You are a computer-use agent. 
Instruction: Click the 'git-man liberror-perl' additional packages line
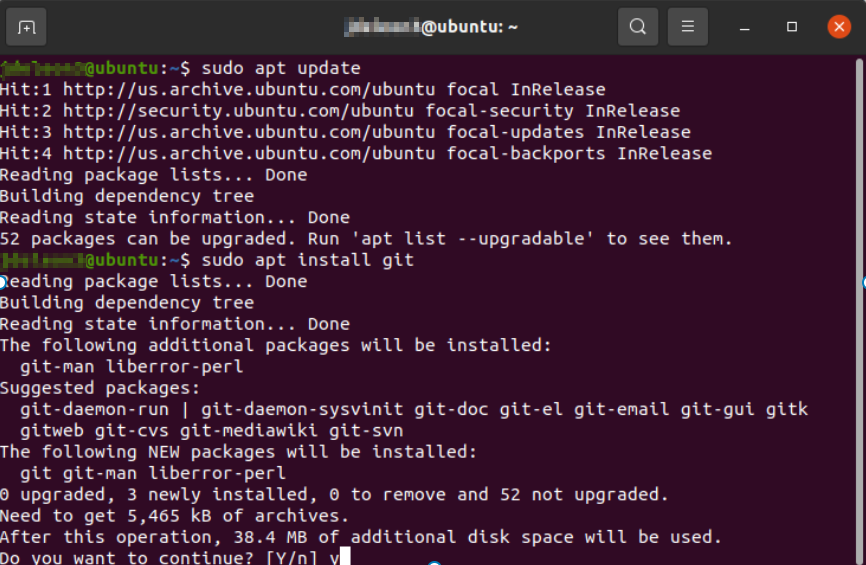click(x=131, y=367)
